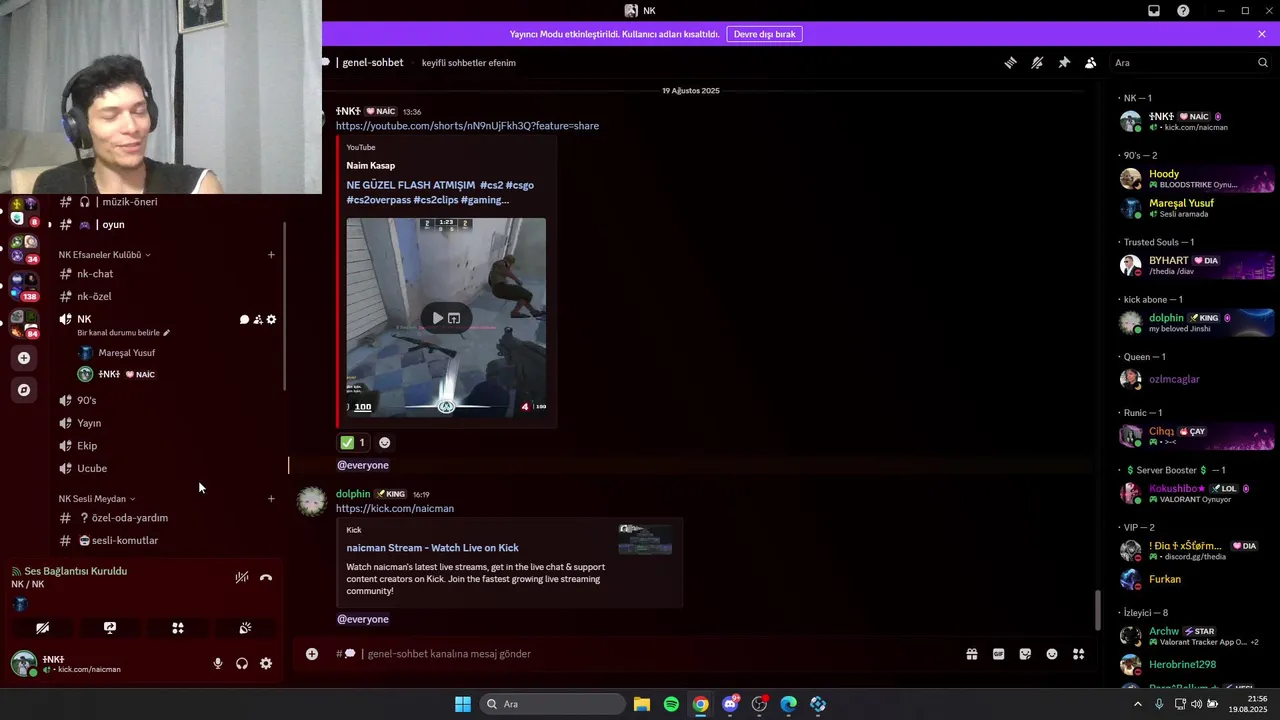Viewport: 1280px width, 720px height.
Task: Collapse the 'NK Efsaneler Kulübü' category
Action: 104,255
